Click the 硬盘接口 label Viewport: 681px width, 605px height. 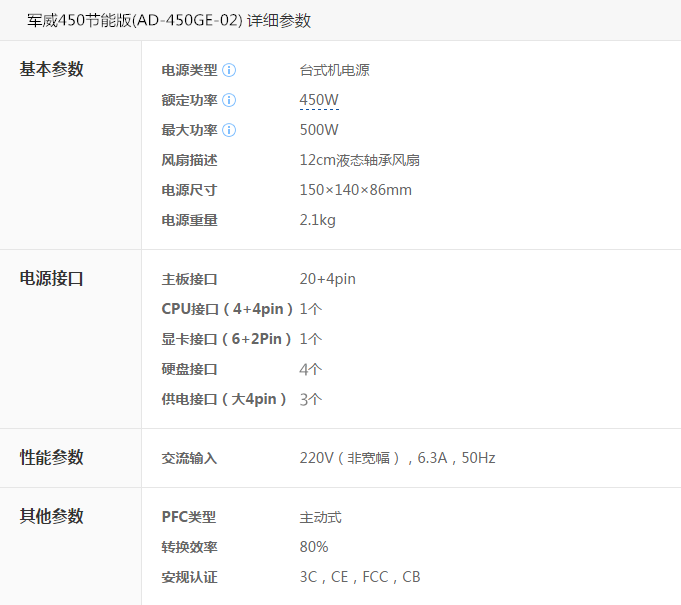tap(189, 369)
